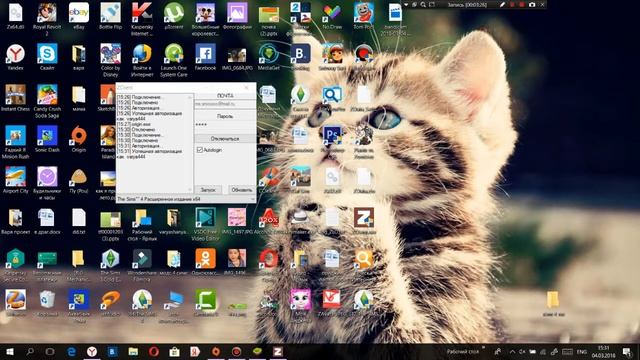The width and height of the screenshot is (640, 360).
Task: Expand the game selection dropdown in ZClient
Action: coord(253,199)
